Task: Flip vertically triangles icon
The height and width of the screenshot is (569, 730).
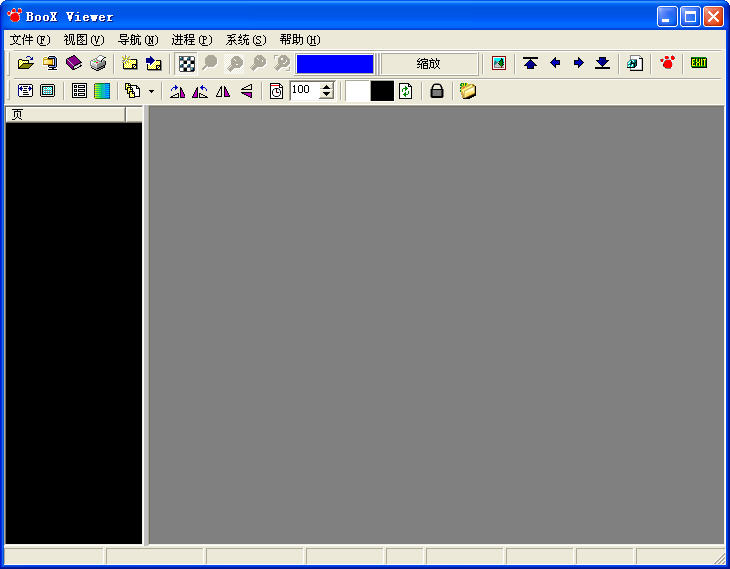Action: coord(246,91)
